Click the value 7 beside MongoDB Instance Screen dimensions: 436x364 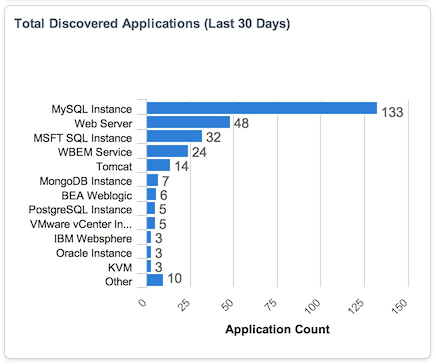pyautogui.click(x=166, y=181)
